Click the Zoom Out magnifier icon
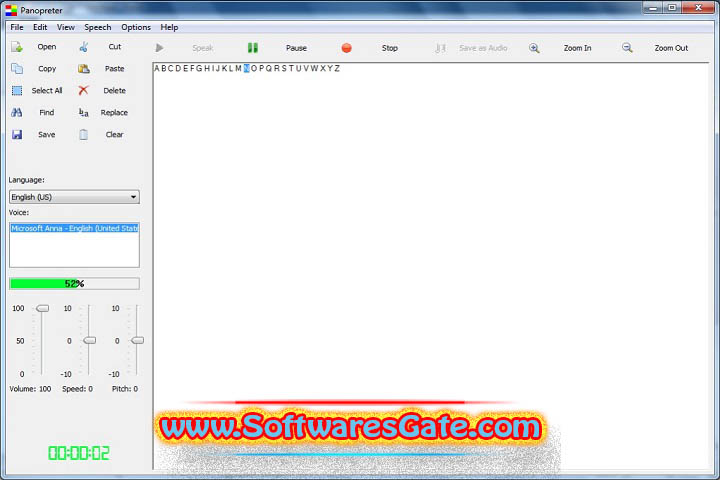Screen dimensions: 720x480 point(627,48)
